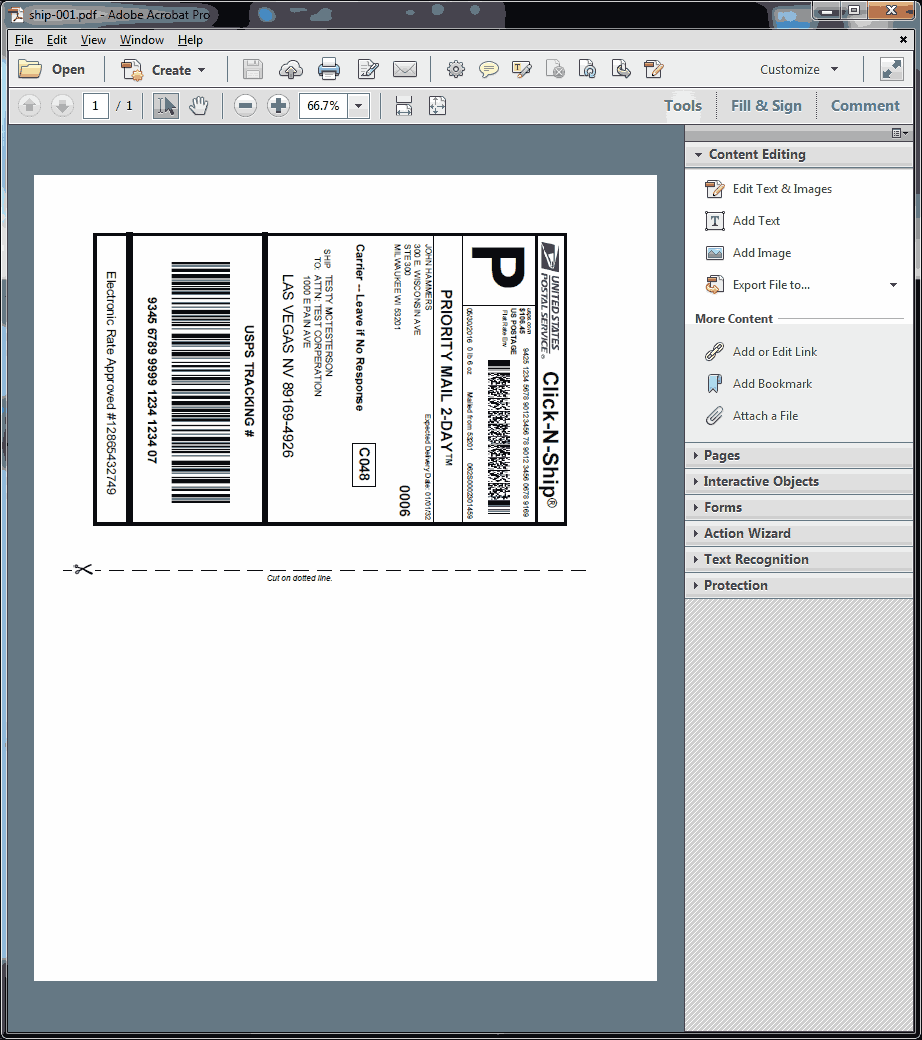The width and height of the screenshot is (922, 1040).
Task: Open Export File to dropdown arrow
Action: coord(893,285)
